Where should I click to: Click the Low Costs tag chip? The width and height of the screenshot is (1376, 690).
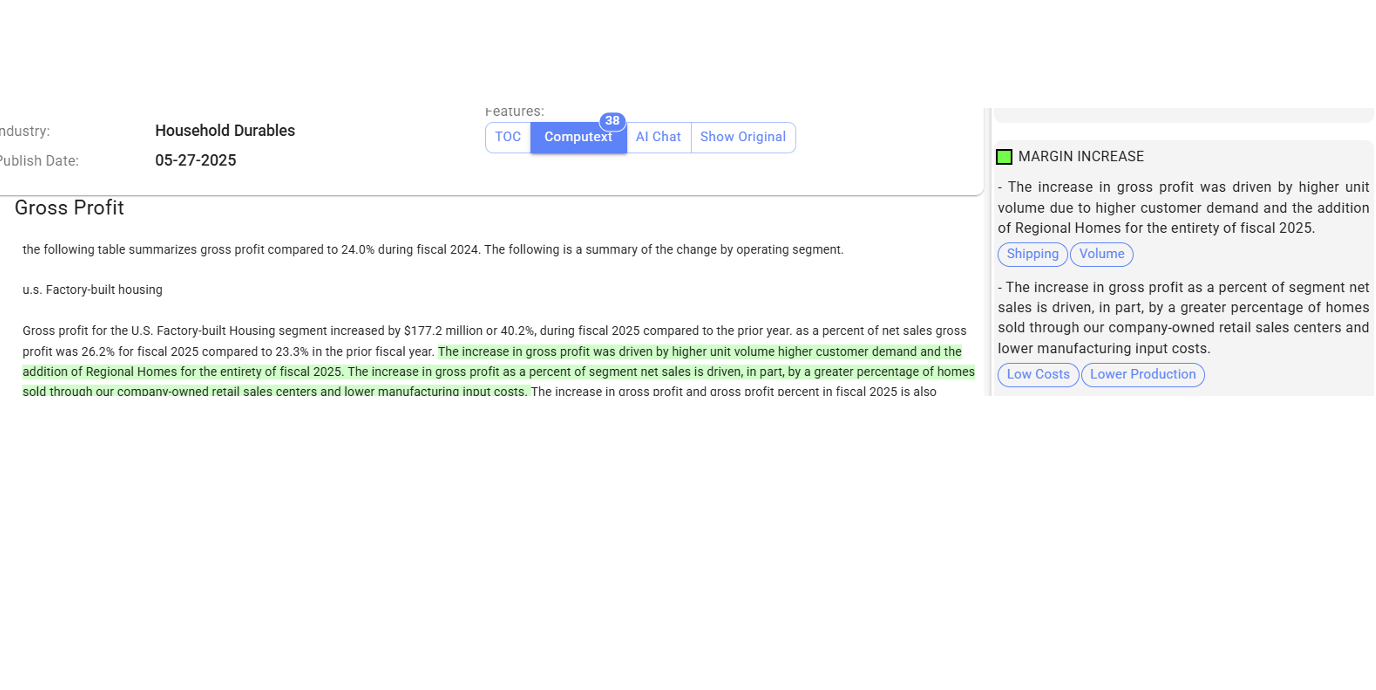coord(1038,375)
